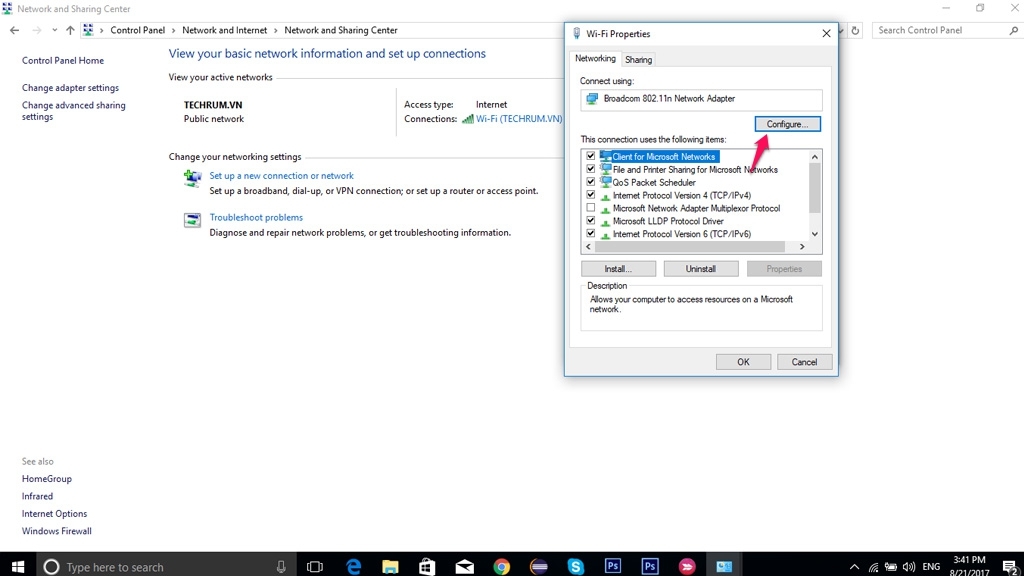Expand hidden icons in the system tray
Viewport: 1024px width, 576px height.
(853, 566)
